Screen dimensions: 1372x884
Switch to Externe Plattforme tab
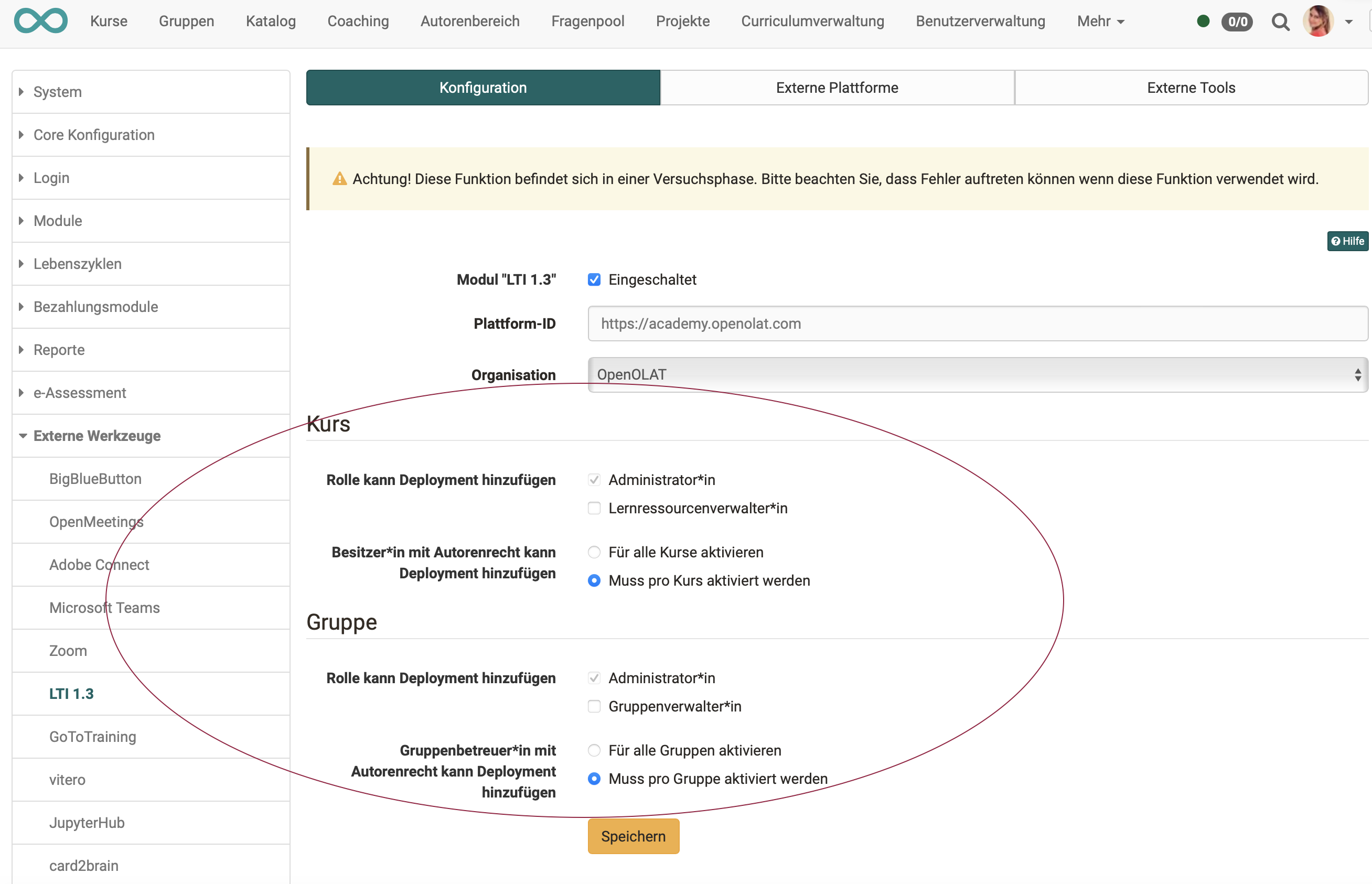click(x=838, y=88)
